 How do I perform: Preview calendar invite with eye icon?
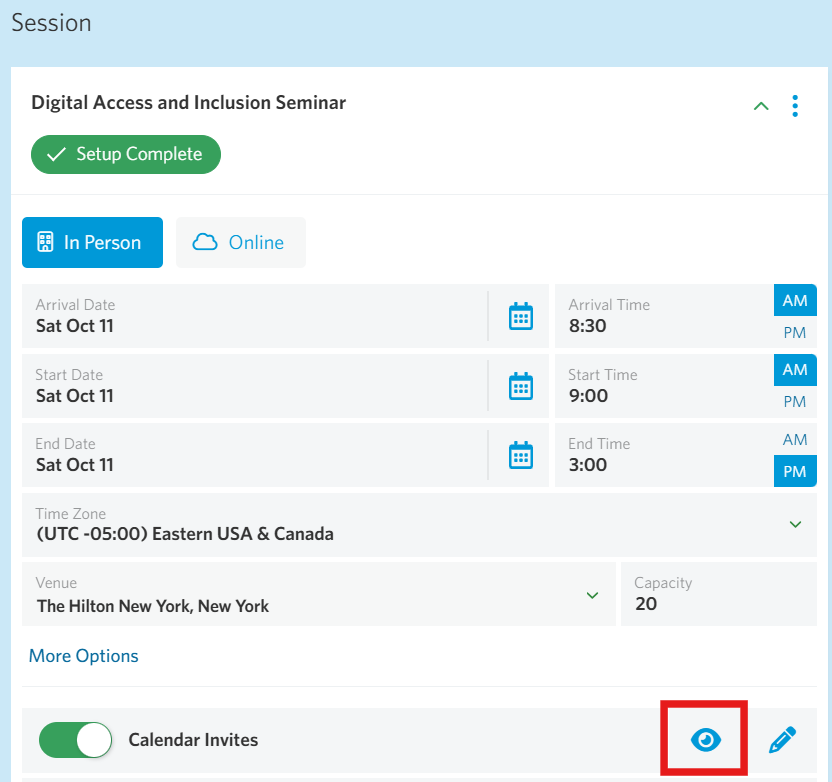click(706, 740)
